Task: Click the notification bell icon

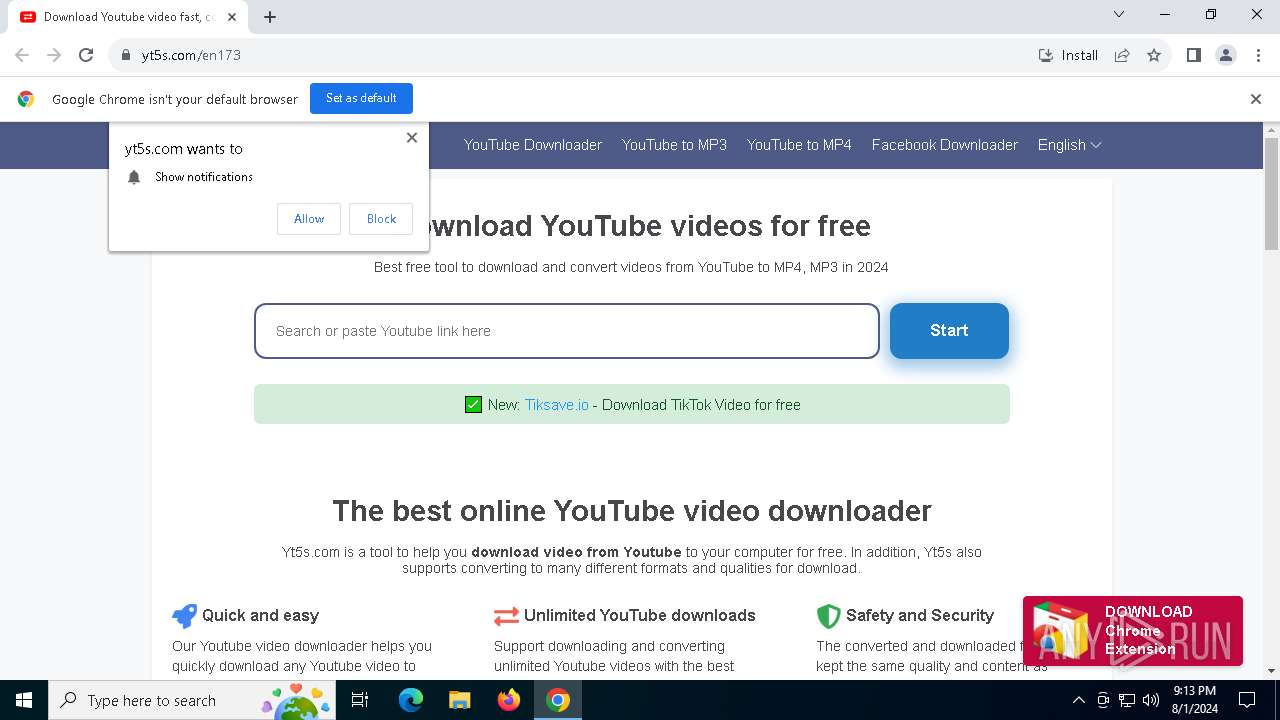Action: coord(134,177)
